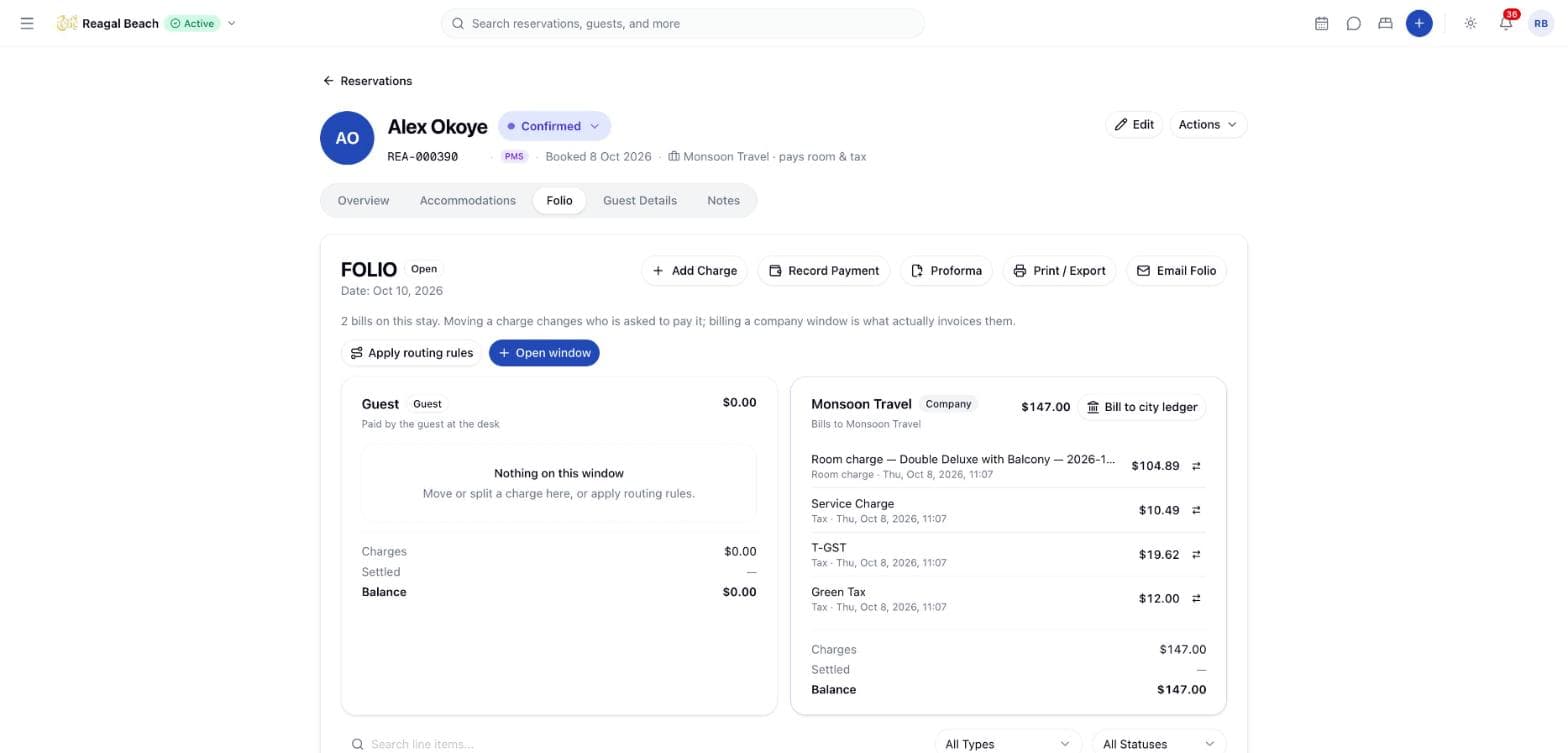1568x753 pixels.
Task: Click the $104.89 room charge amount
Action: 1155,466
